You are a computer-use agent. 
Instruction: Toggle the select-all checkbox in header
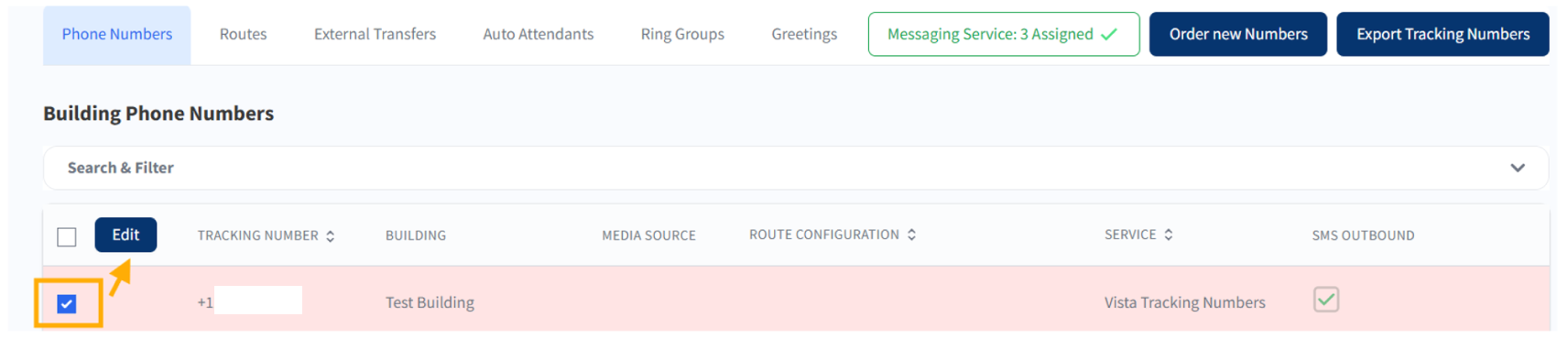(x=67, y=237)
